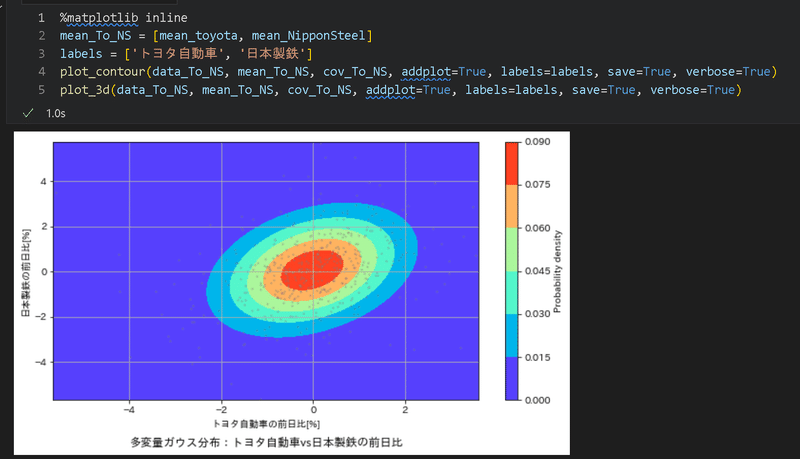Click the plot_contour function name

click(x=103, y=72)
